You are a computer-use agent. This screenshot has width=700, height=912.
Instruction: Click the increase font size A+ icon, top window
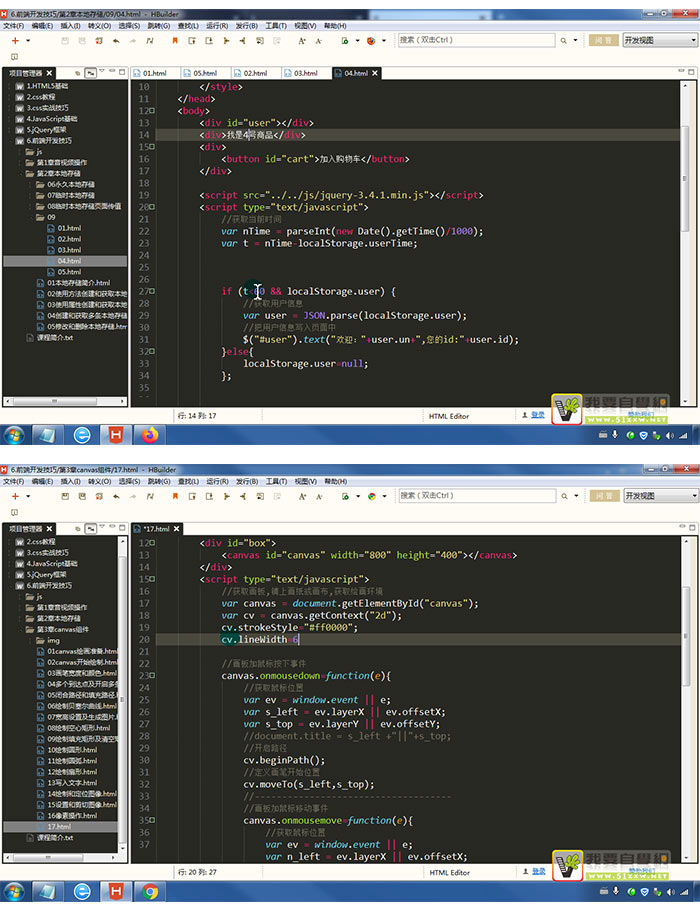coord(302,41)
